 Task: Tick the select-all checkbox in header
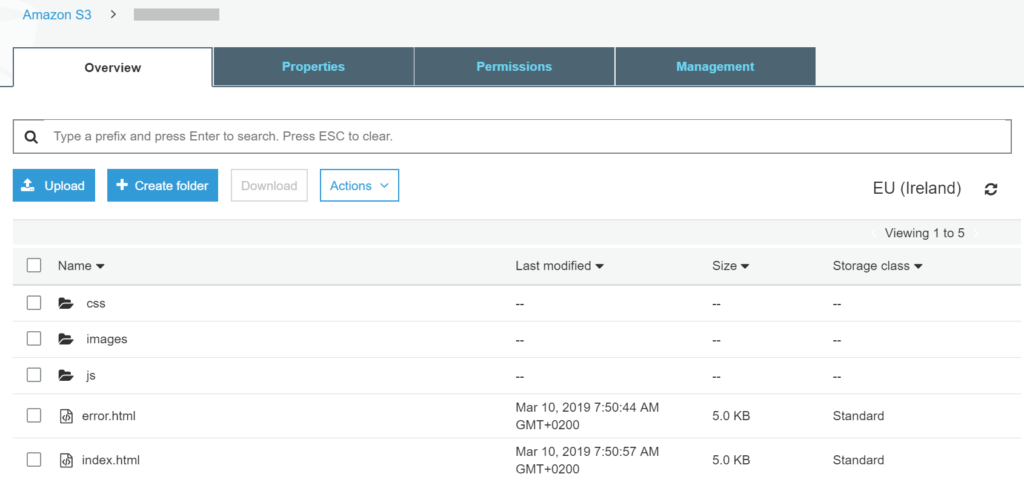(34, 265)
